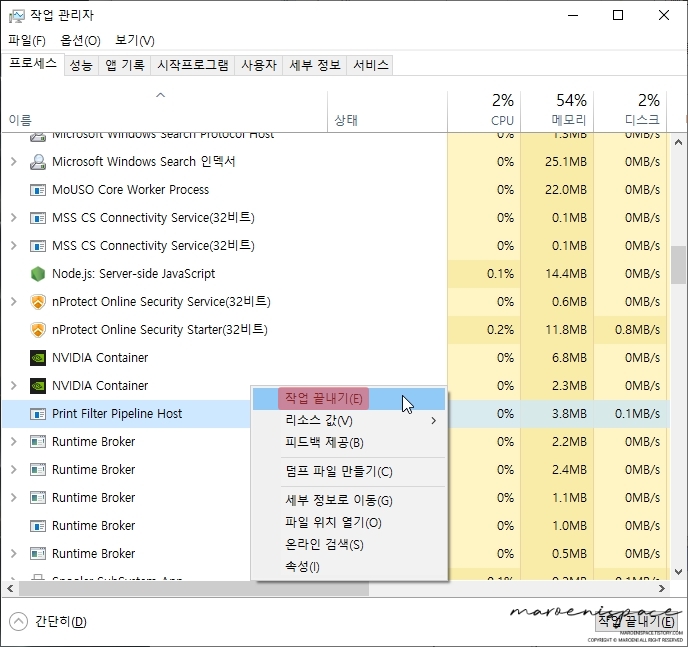Click the Print Filter Pipeline Host icon
Viewport: 688px width, 647px height.
(38, 414)
